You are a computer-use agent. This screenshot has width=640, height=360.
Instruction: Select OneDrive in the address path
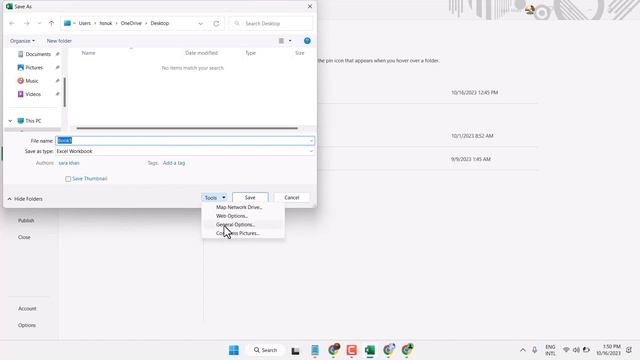(131, 23)
